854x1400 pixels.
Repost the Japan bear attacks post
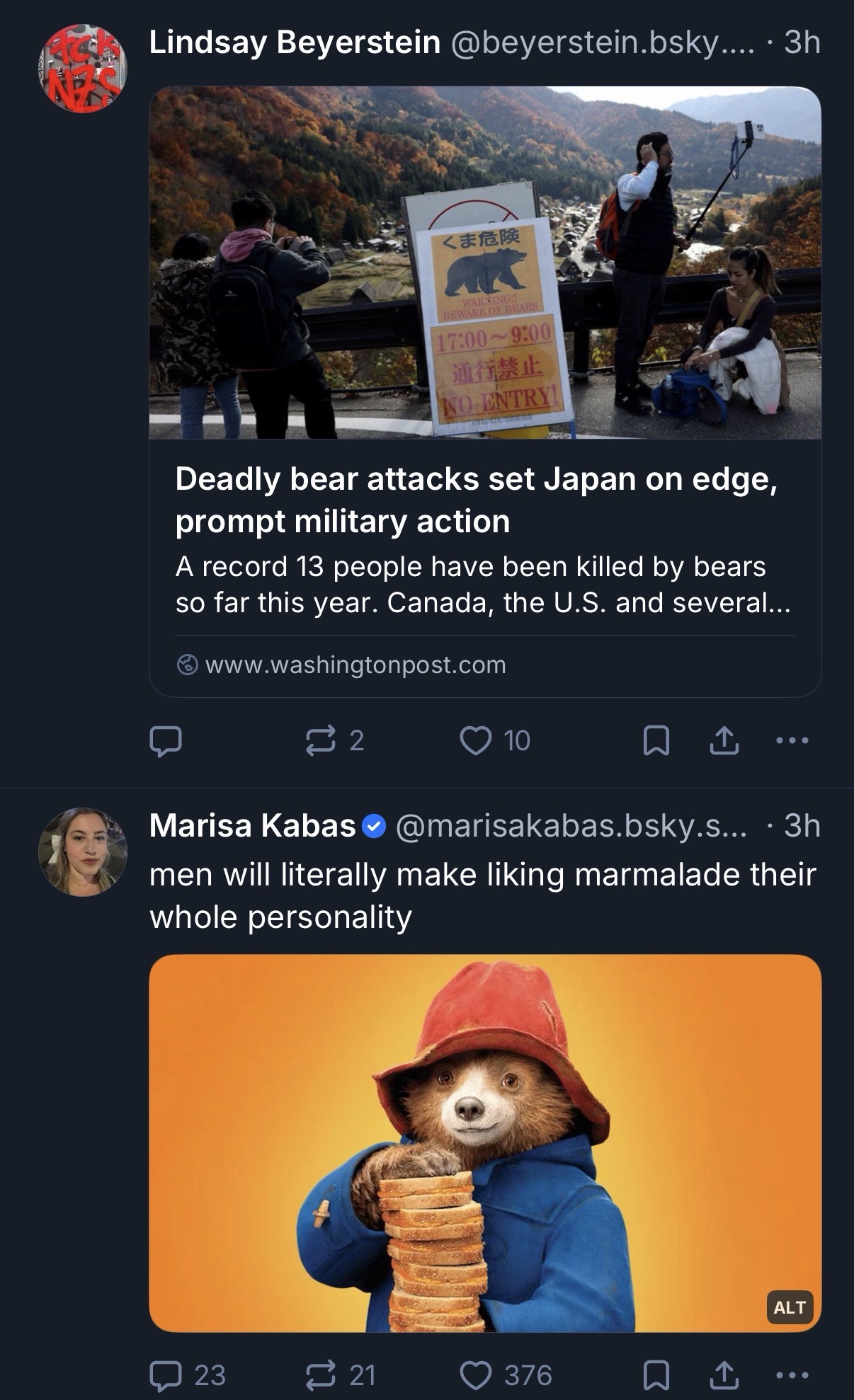coord(320,741)
